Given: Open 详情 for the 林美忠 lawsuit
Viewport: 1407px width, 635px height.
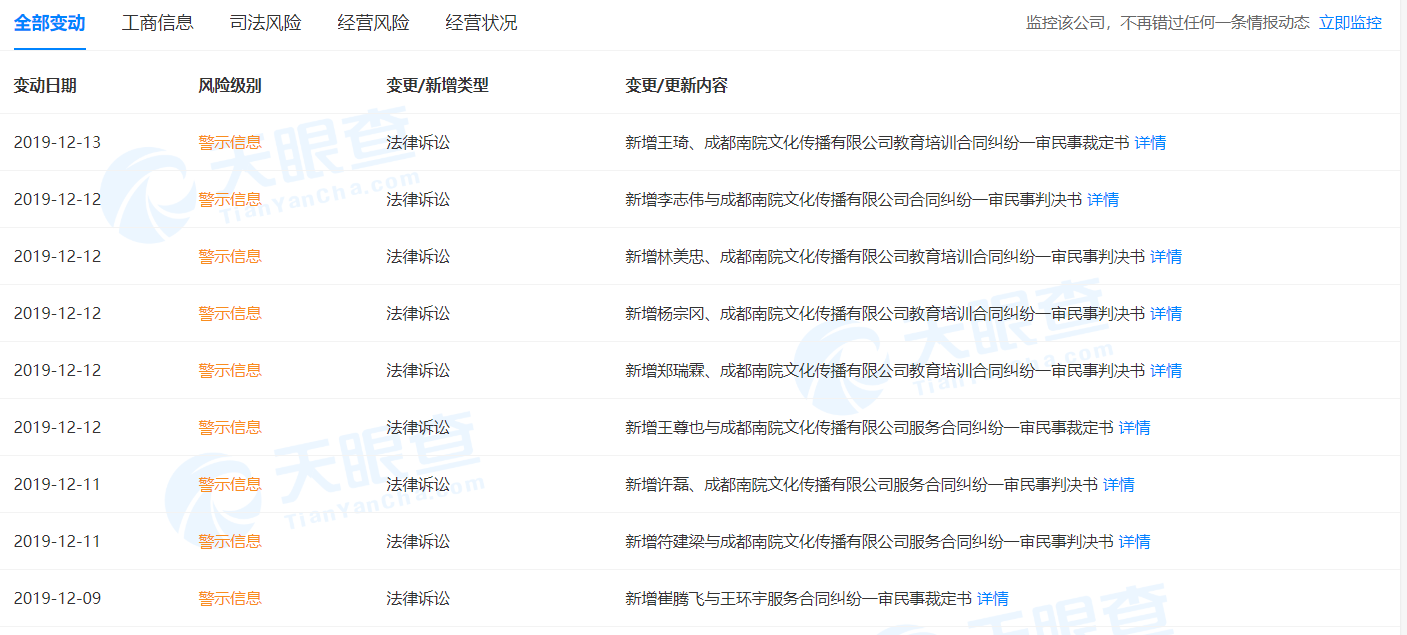Looking at the screenshot, I should (1166, 256).
